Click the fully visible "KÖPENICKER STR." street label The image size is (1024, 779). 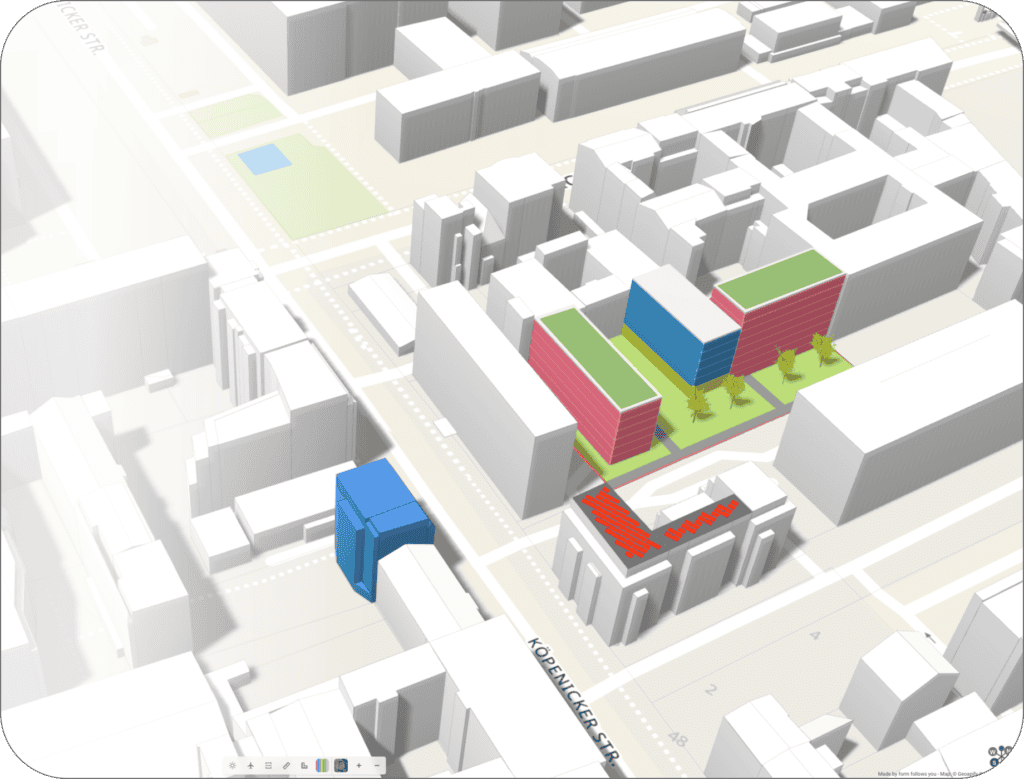tap(573, 701)
